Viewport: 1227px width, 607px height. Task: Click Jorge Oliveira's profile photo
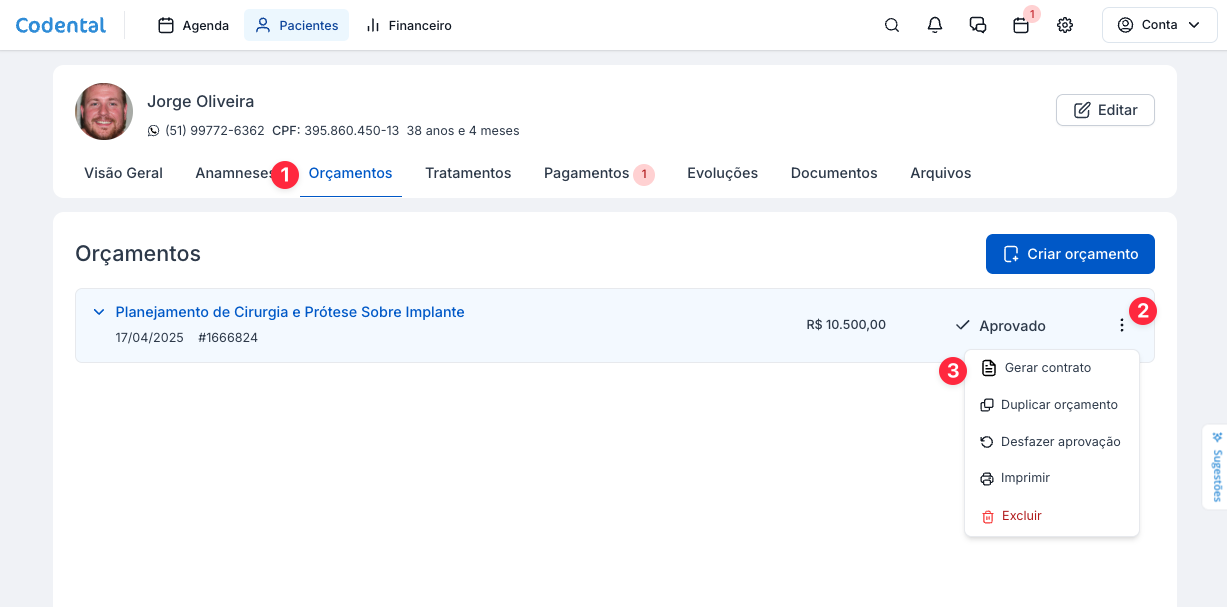coord(104,111)
